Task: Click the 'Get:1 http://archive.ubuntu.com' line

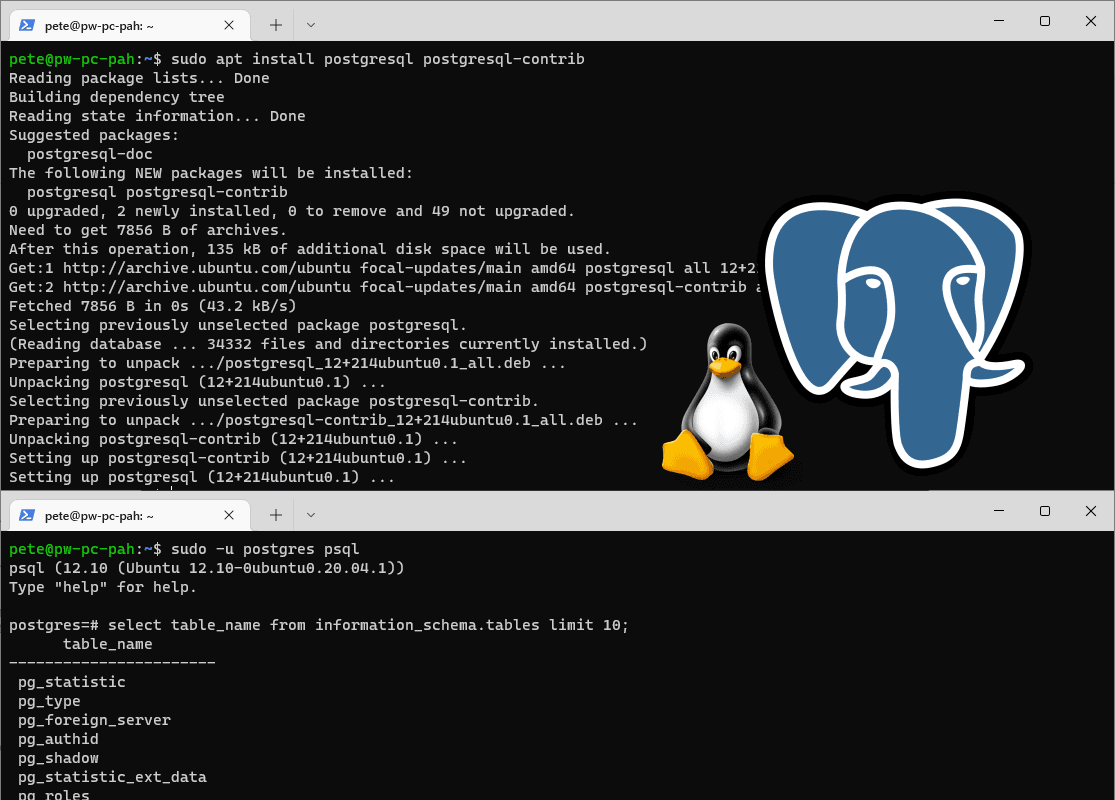Action: [384, 268]
